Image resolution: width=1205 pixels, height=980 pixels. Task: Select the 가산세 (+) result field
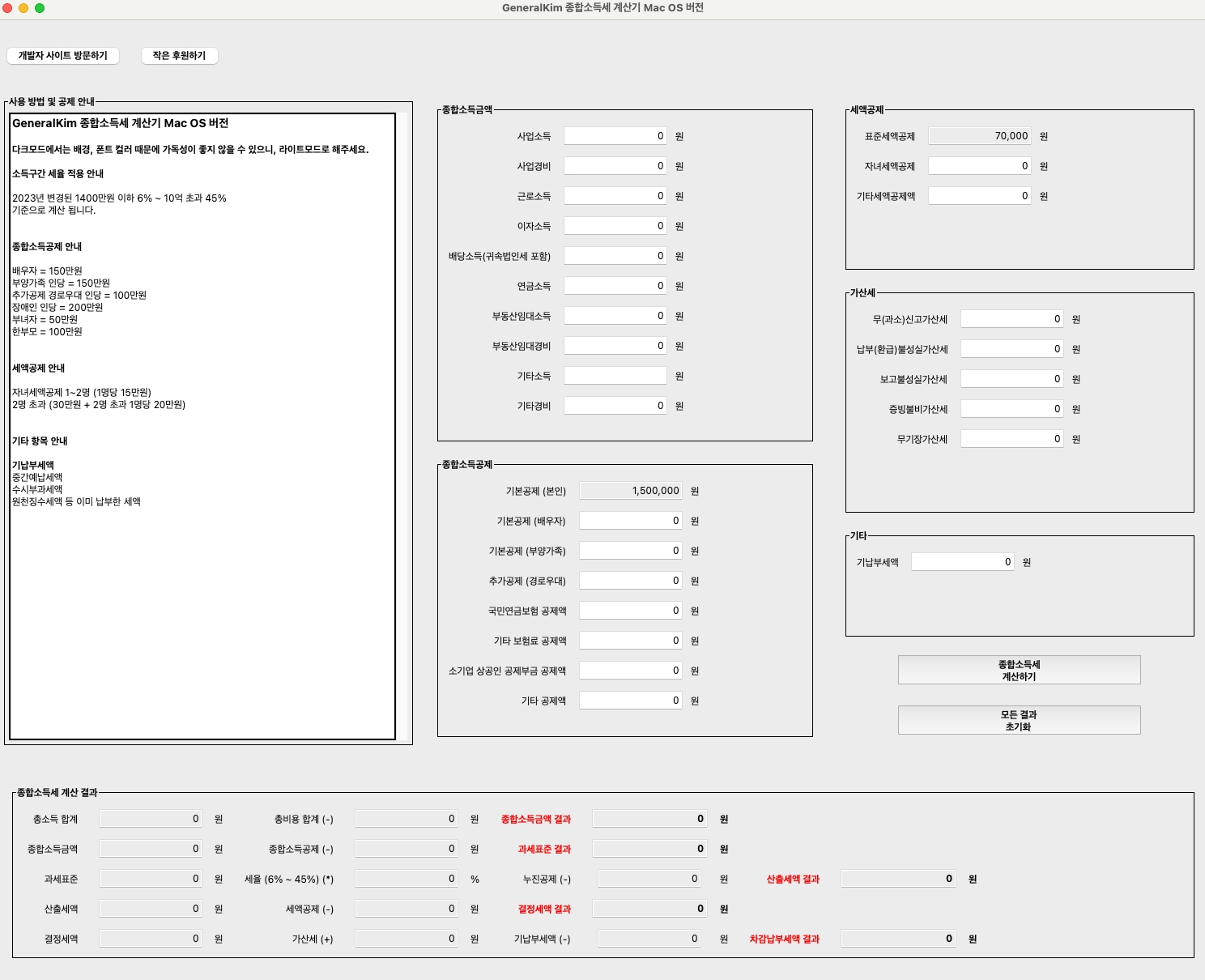407,939
